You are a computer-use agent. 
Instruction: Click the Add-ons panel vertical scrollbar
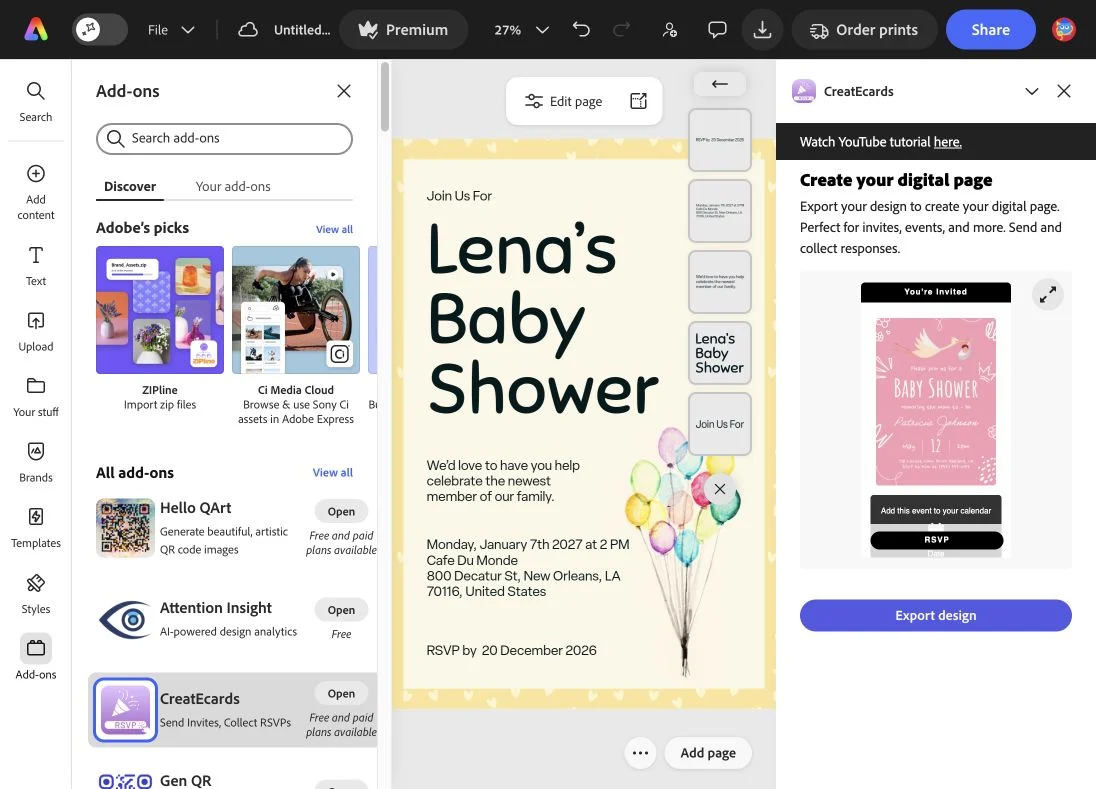(x=384, y=96)
